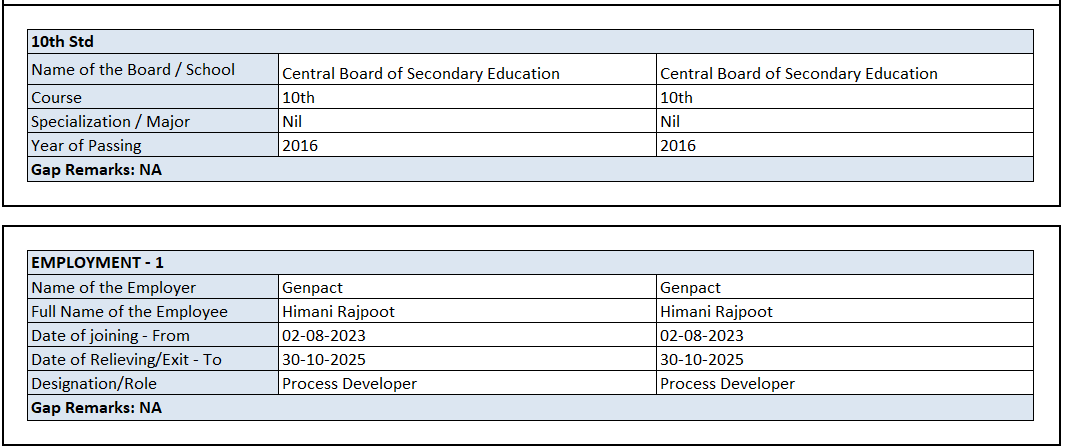Image resolution: width=1066 pixels, height=448 pixels.
Task: Click Gap Remarks row under Employment section
Action: coord(96,408)
